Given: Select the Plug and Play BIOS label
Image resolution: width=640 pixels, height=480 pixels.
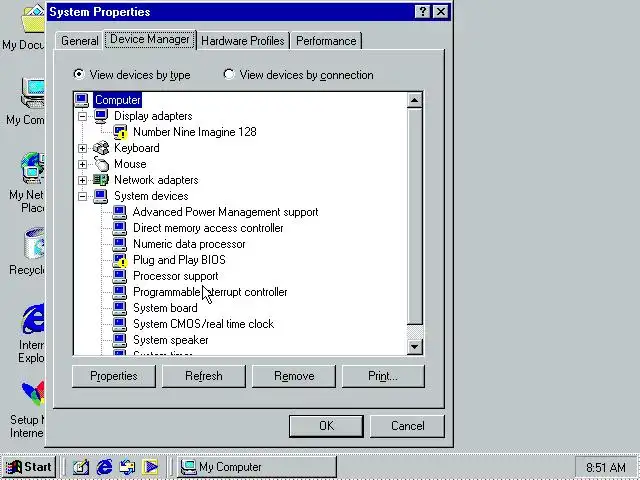Looking at the screenshot, I should tap(179, 260).
